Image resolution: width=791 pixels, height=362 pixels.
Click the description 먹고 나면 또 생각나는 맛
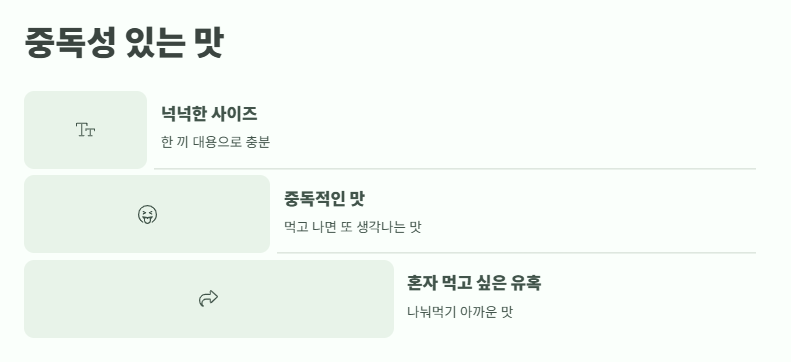pos(353,227)
